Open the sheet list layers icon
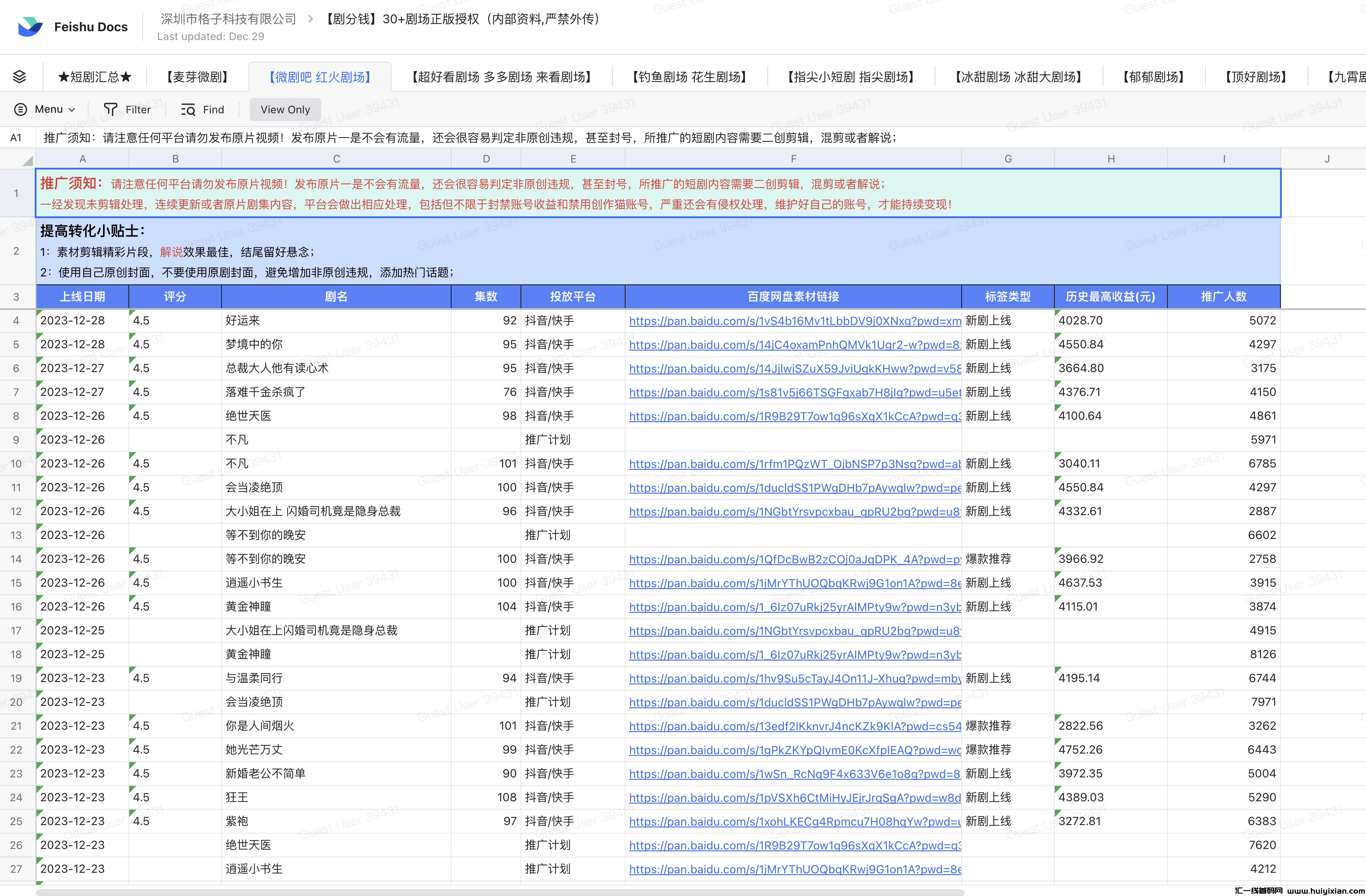 pyautogui.click(x=19, y=76)
